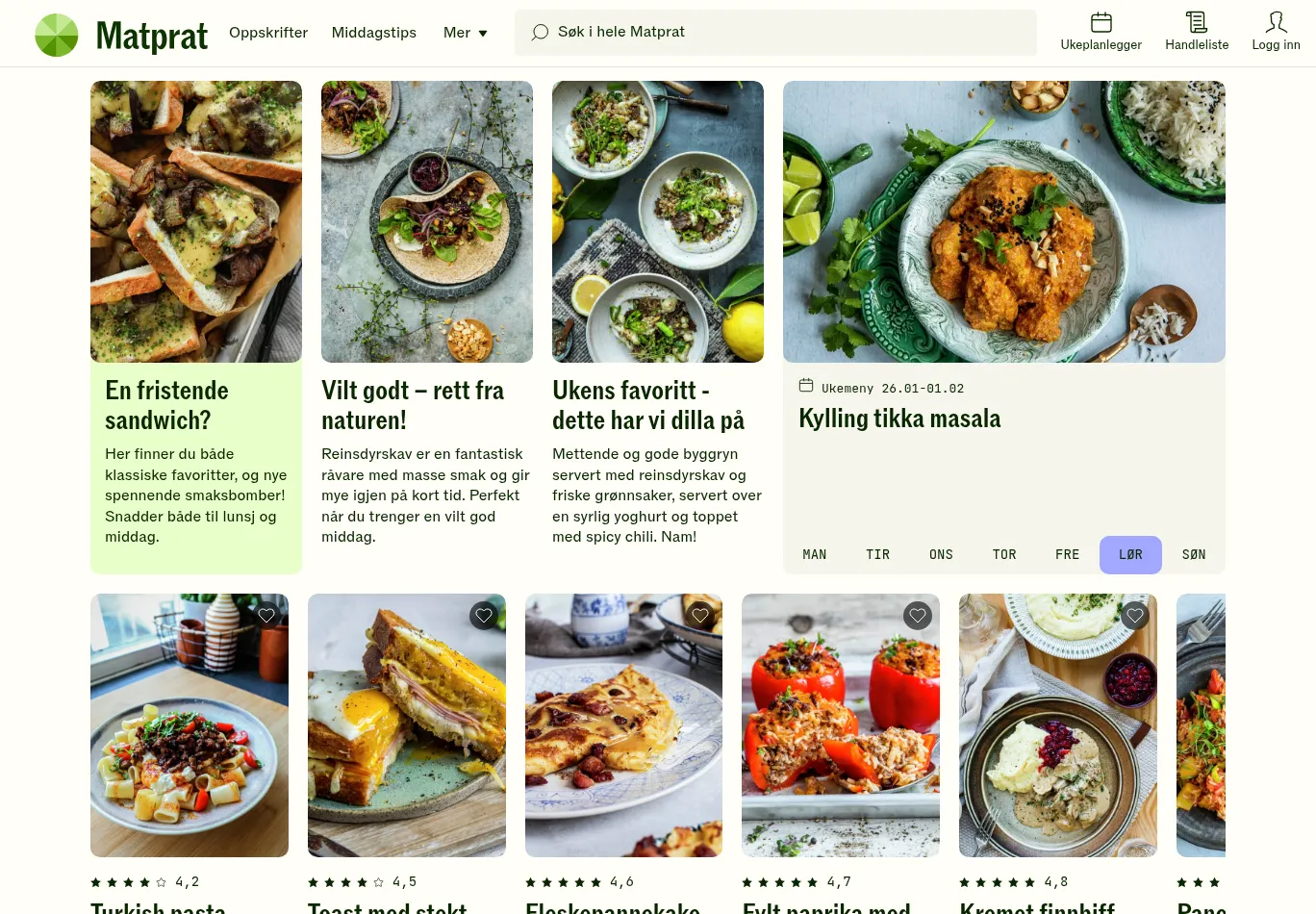Open the Kylling tikka masala link
The height and width of the screenshot is (914, 1316).
[x=899, y=419]
